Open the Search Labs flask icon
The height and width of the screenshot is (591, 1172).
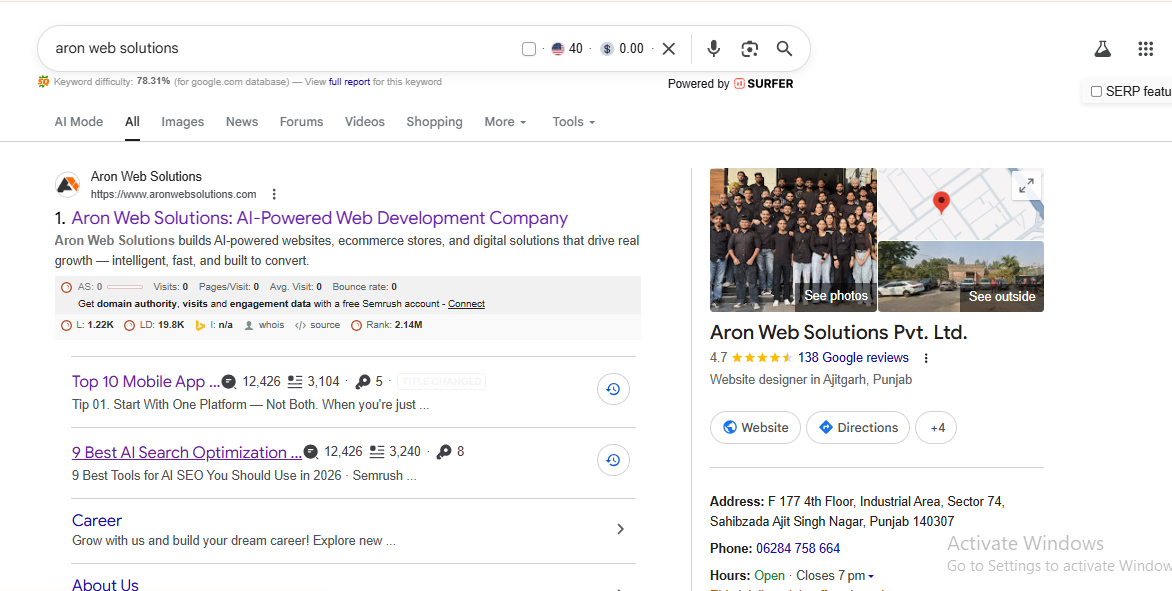pyautogui.click(x=1102, y=49)
